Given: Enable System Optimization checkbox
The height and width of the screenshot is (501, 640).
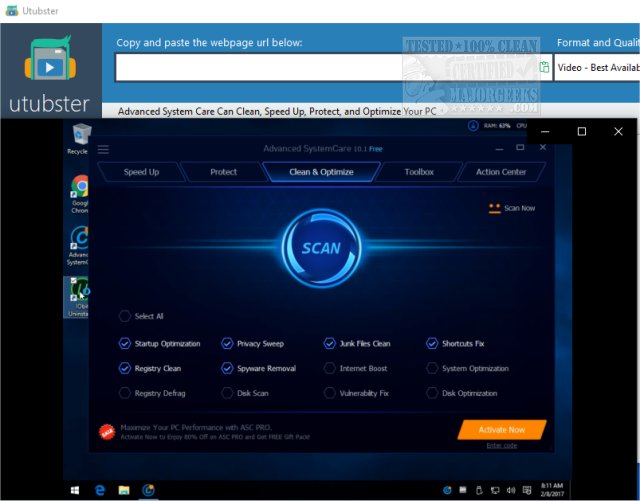Looking at the screenshot, I should point(432,368).
